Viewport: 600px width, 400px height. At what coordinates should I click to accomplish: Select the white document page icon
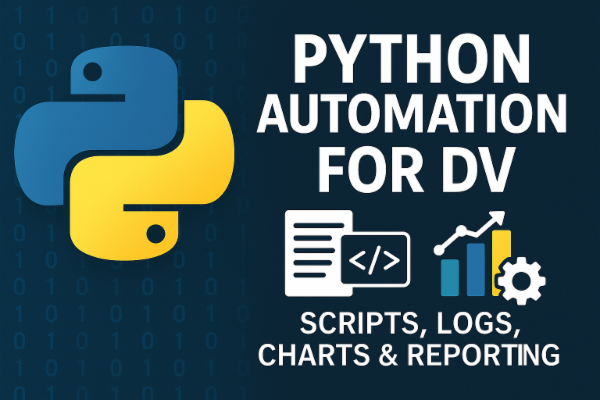312,252
